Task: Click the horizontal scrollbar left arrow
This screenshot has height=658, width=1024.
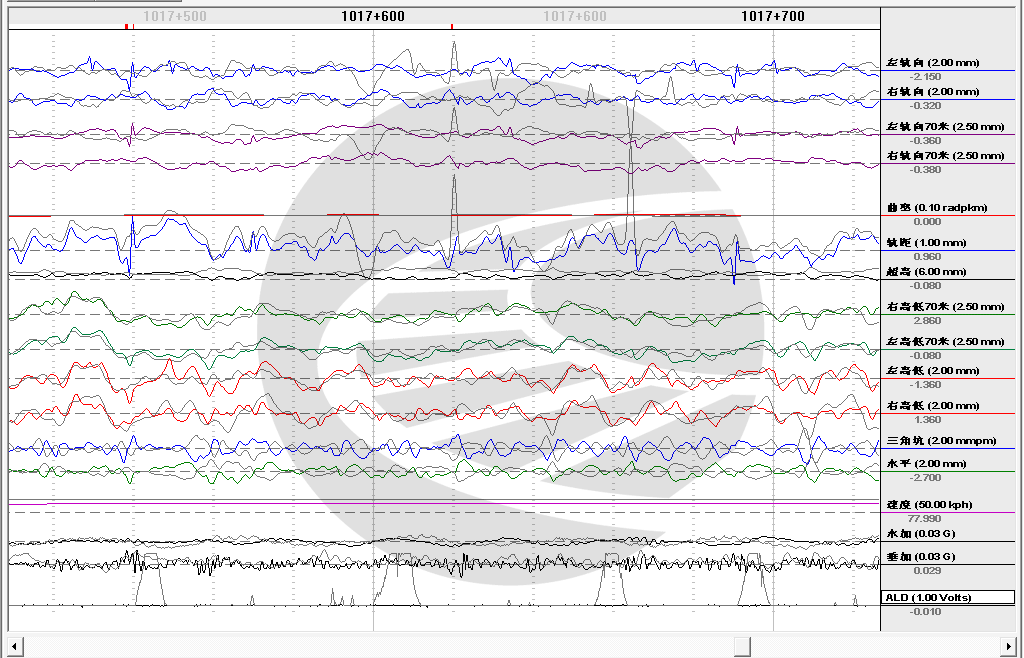Action: [x=14, y=646]
